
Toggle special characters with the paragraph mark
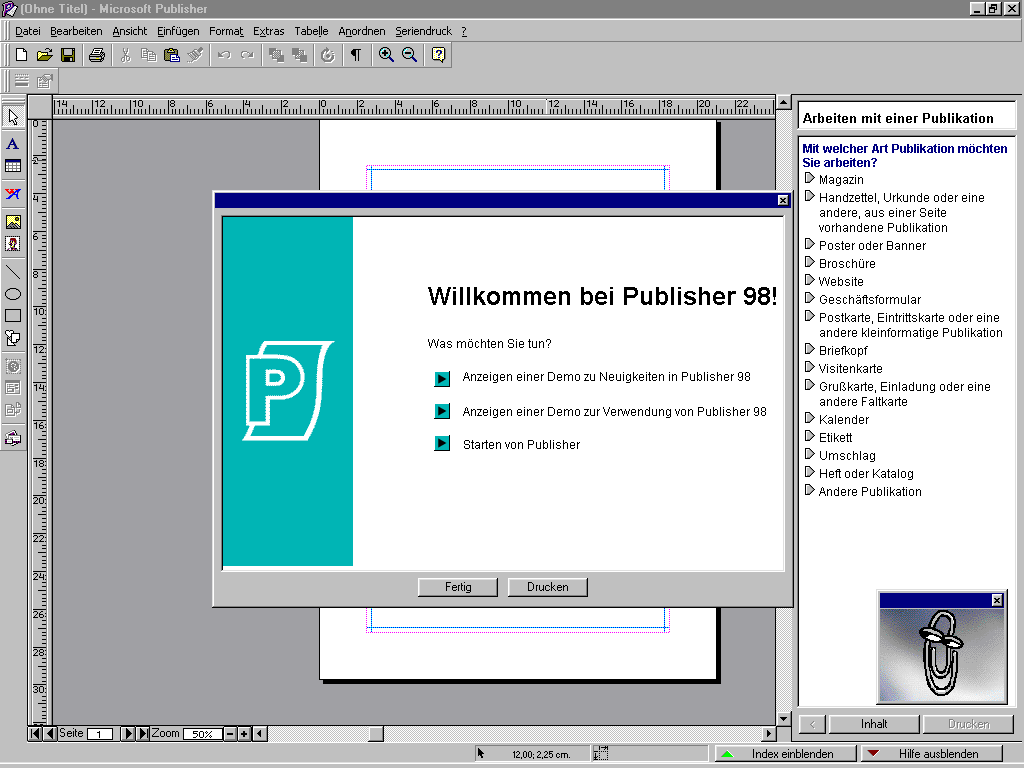pos(355,55)
